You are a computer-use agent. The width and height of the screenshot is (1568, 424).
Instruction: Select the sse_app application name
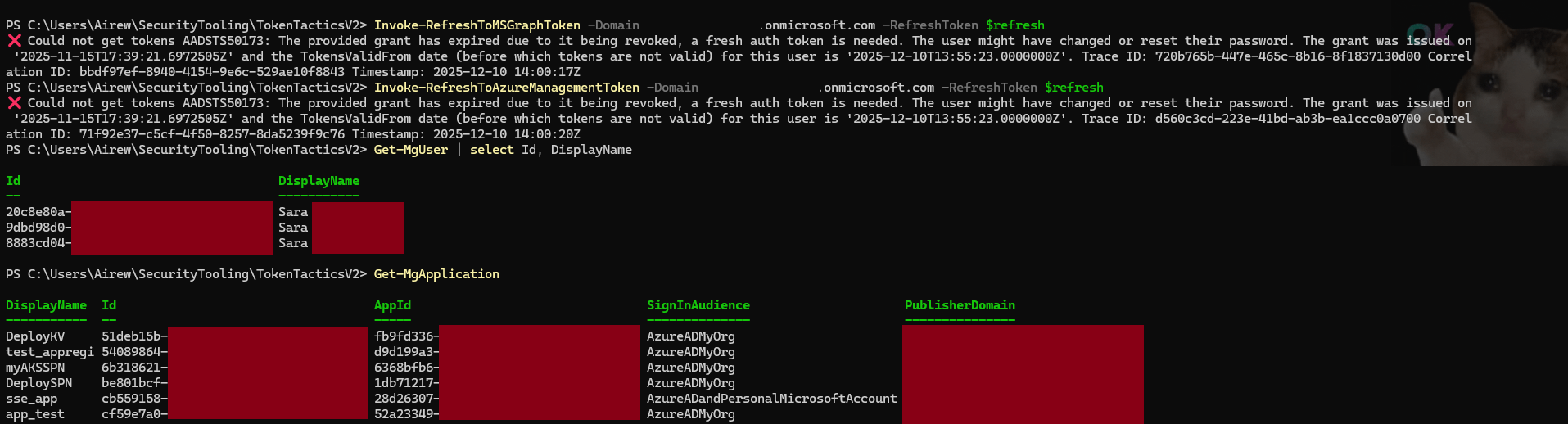pos(31,399)
